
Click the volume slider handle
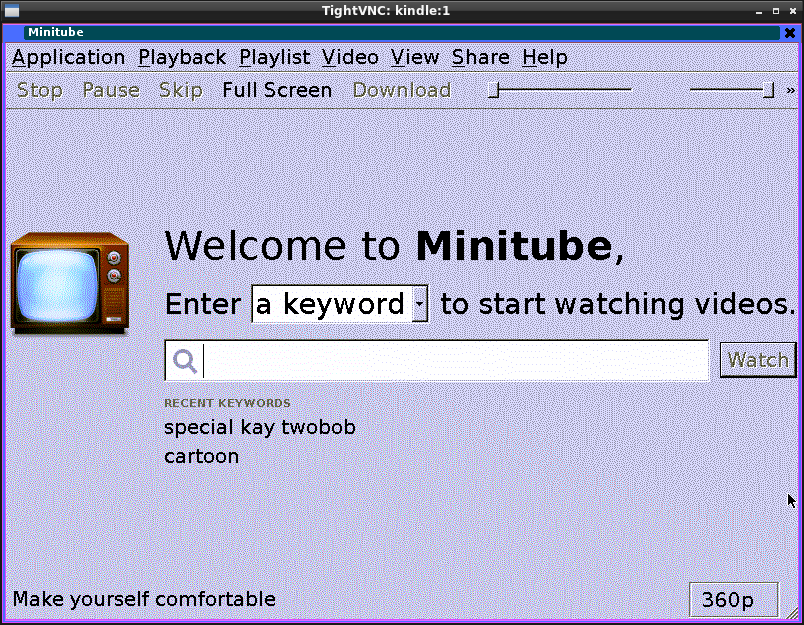768,90
